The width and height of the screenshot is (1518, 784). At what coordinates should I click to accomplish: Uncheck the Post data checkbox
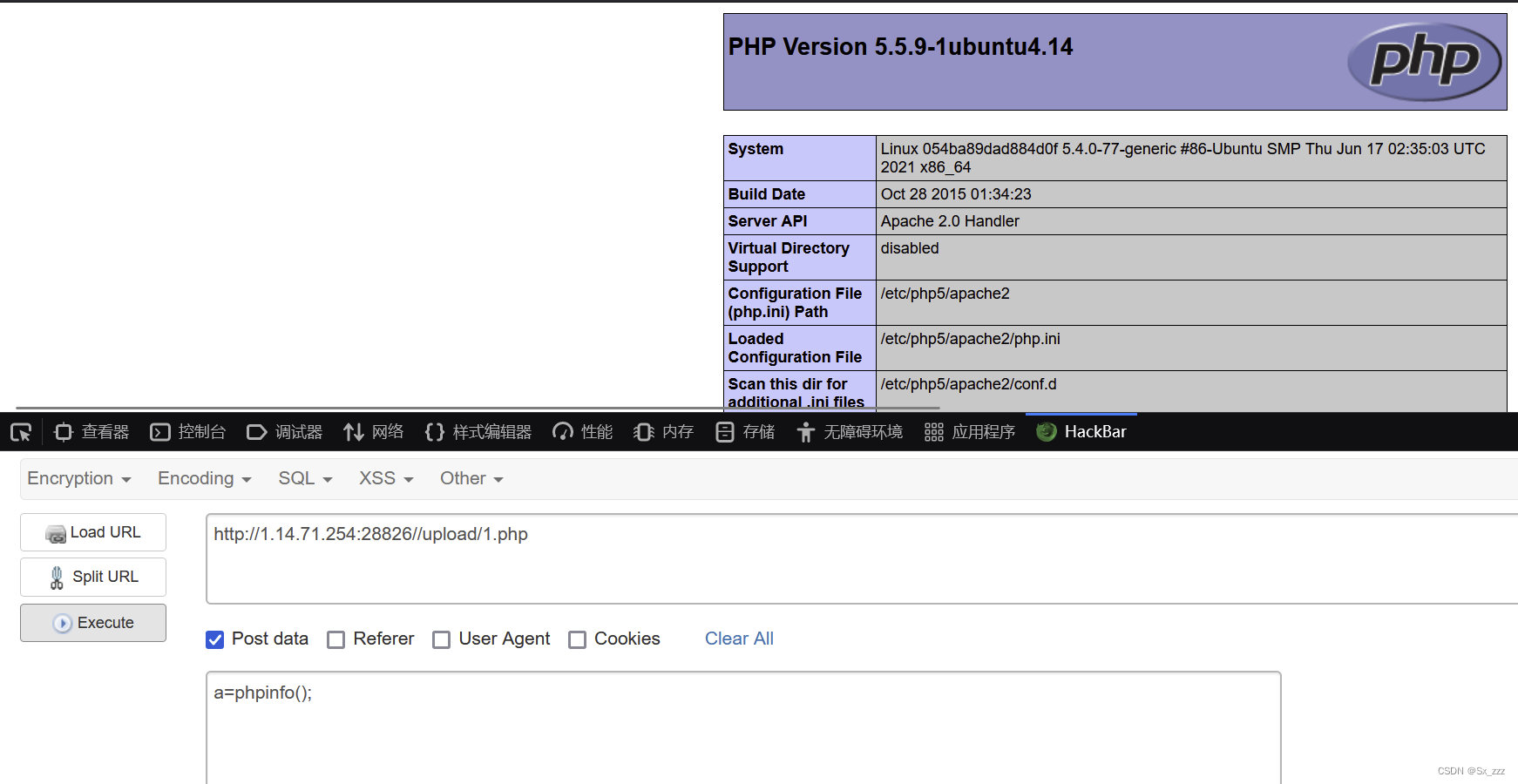tap(214, 639)
